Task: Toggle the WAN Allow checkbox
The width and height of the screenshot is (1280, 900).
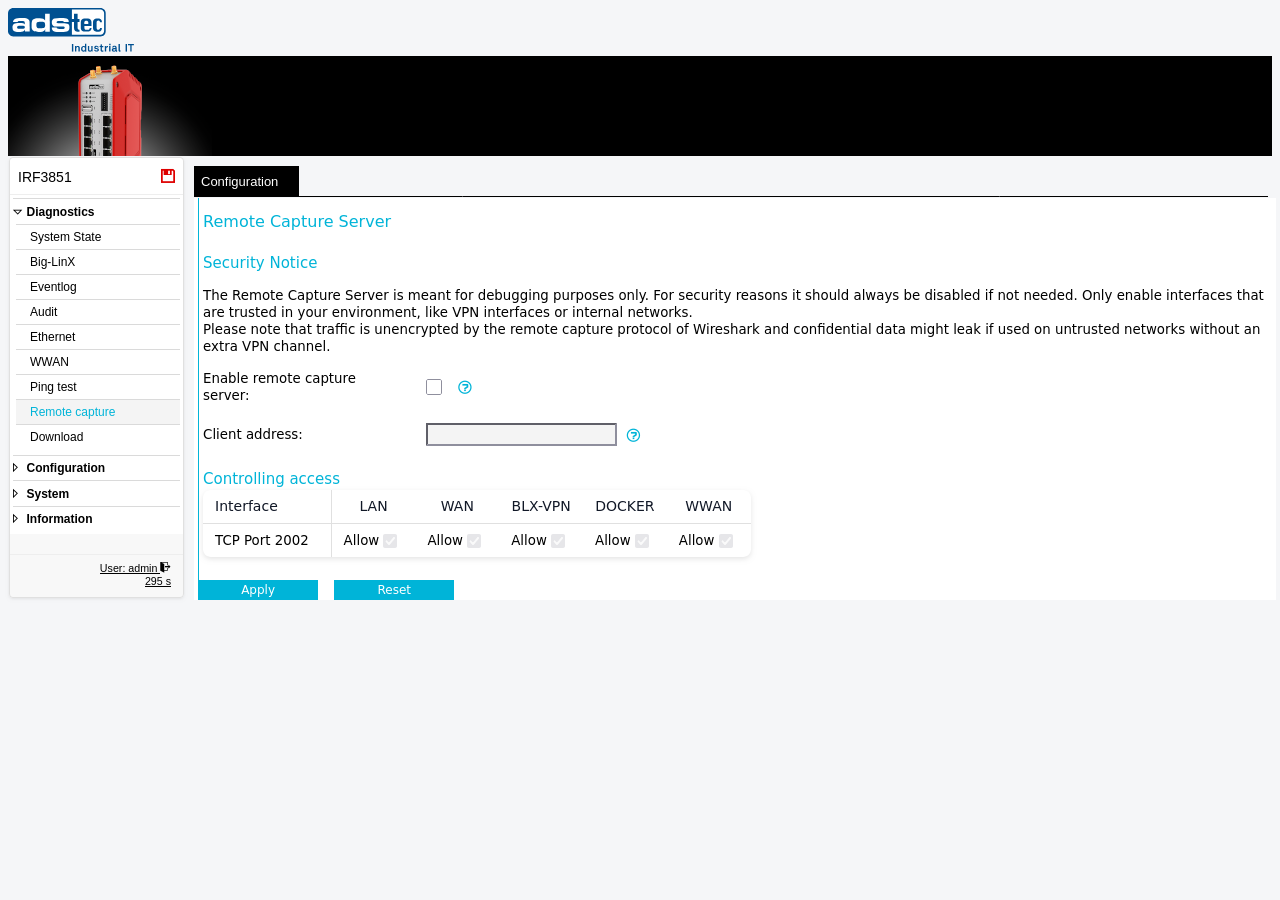Action: click(x=474, y=541)
